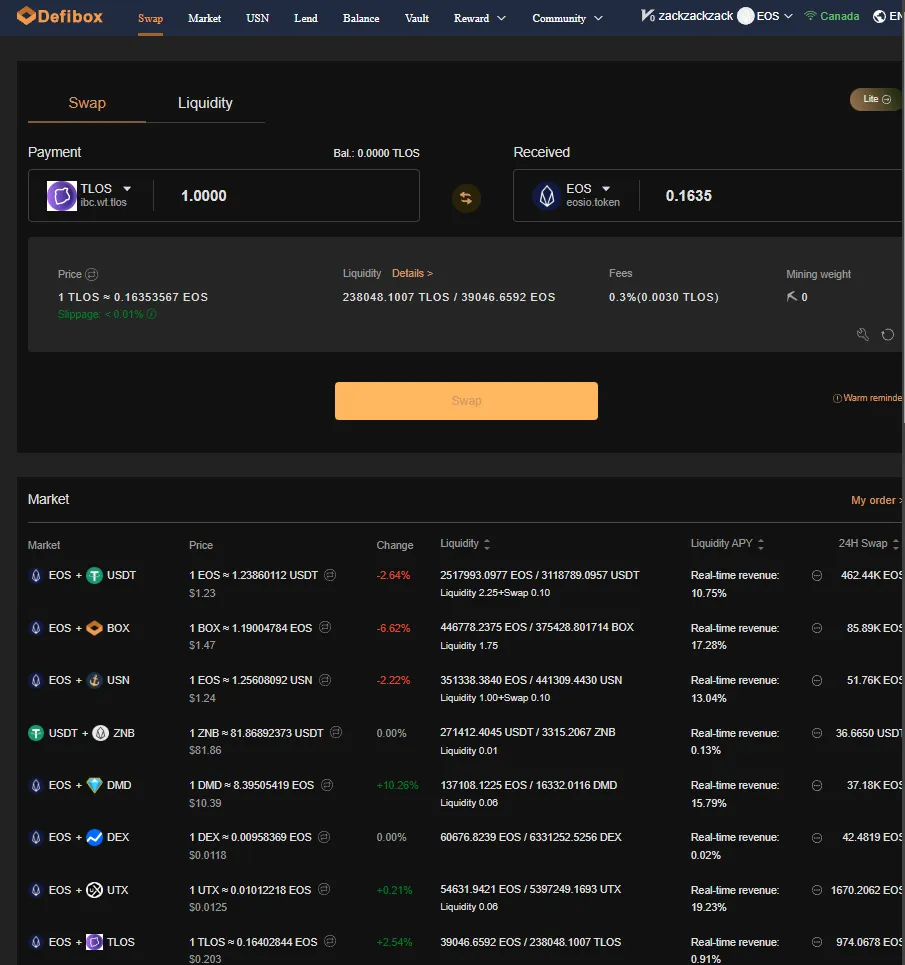Click the 1 DEX ≈ 0.00958369 EOS price
This screenshot has height=965, width=905.
(x=250, y=837)
